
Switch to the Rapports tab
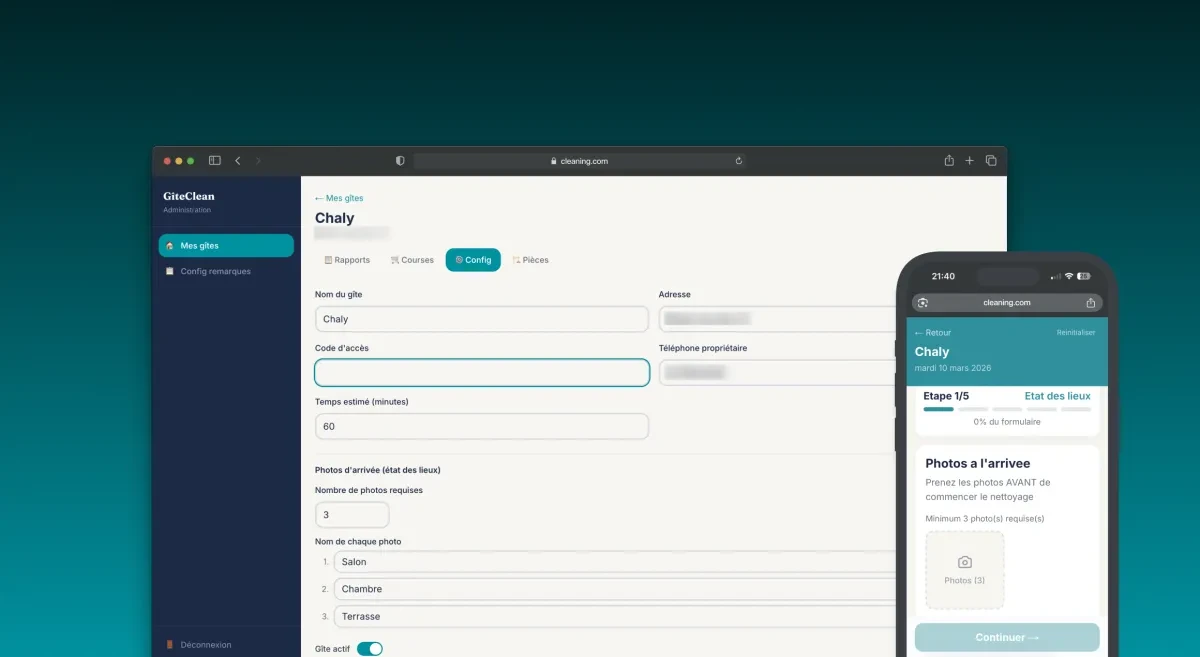347,259
